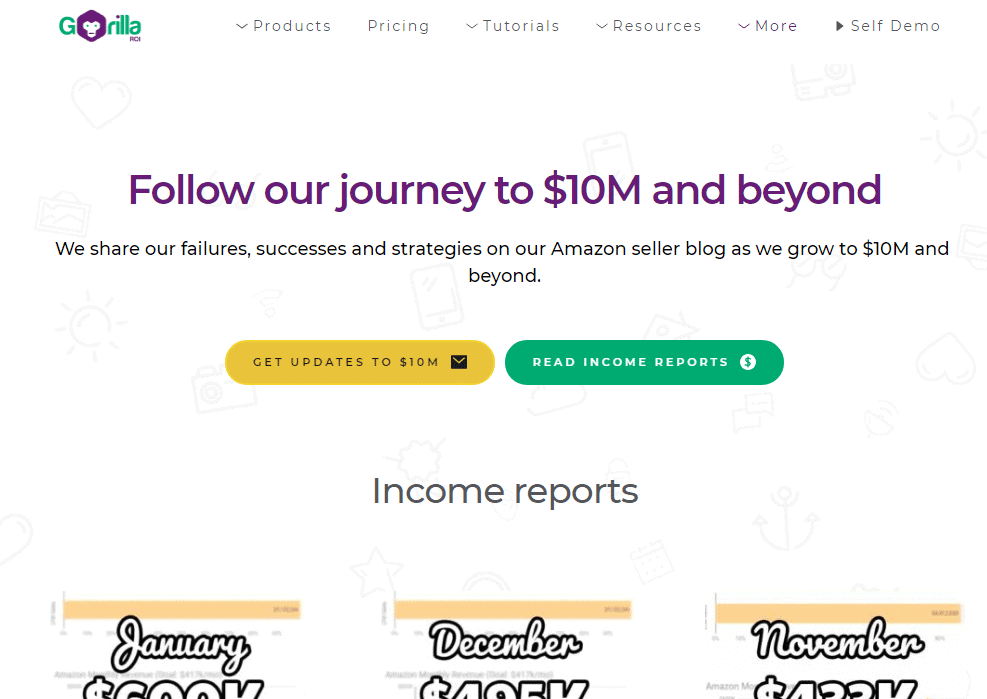The width and height of the screenshot is (987, 699).
Task: Expand the Products dropdown
Action: 241,26
